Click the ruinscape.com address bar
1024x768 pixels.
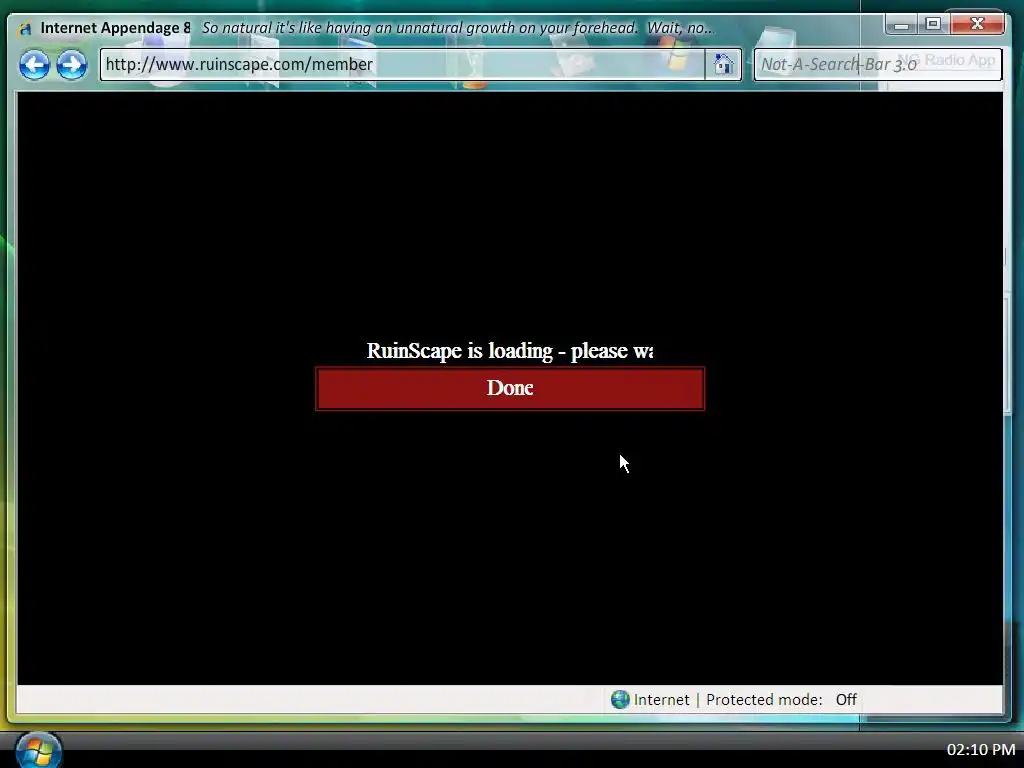click(x=402, y=64)
